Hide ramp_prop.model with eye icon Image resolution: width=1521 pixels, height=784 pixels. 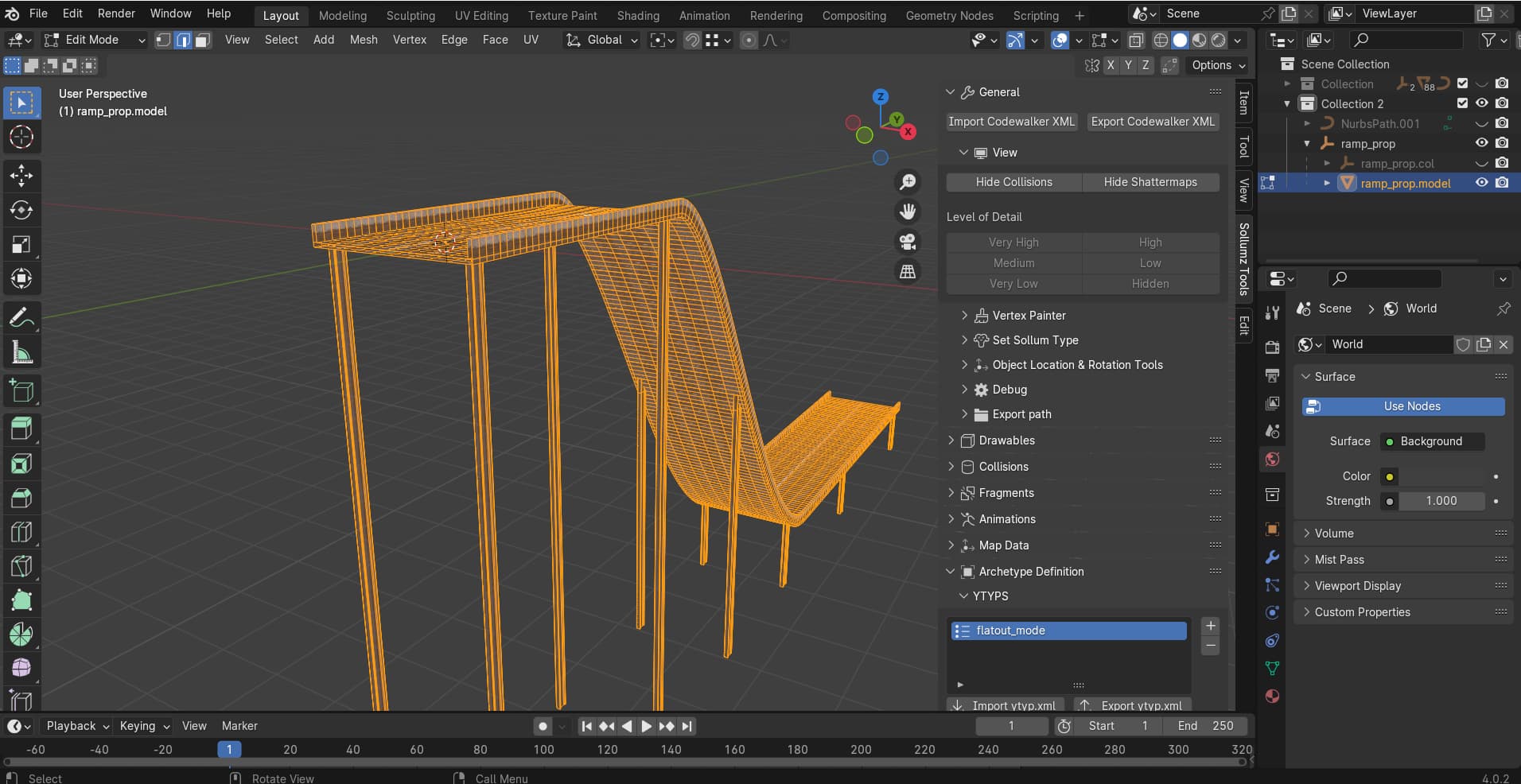tap(1481, 183)
